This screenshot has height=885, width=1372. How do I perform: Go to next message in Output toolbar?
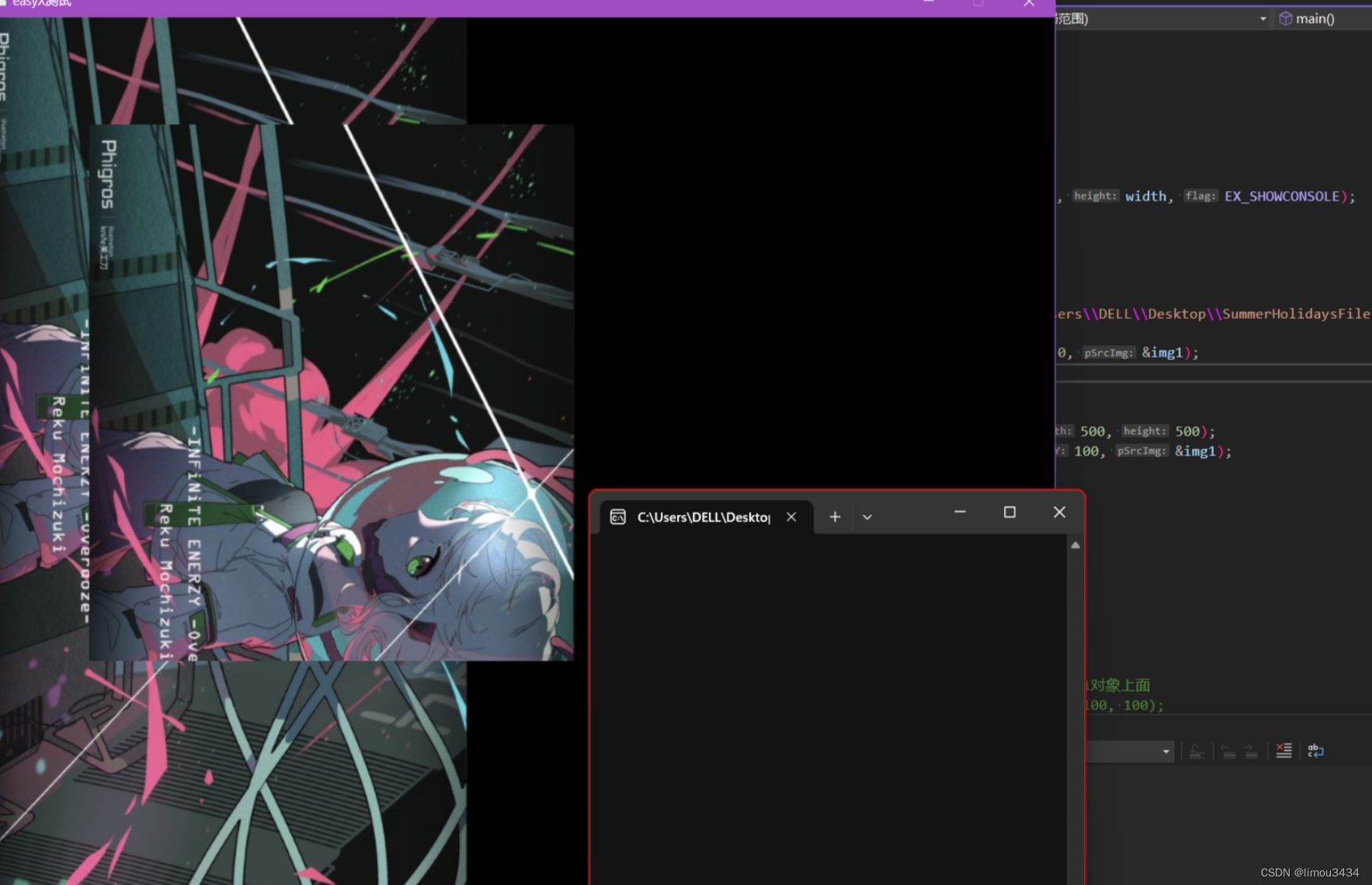click(x=1251, y=751)
